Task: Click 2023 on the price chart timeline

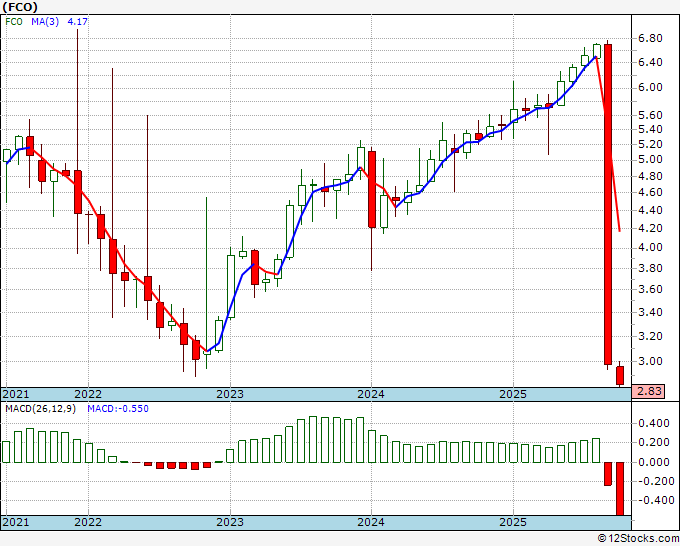Action: (230, 394)
